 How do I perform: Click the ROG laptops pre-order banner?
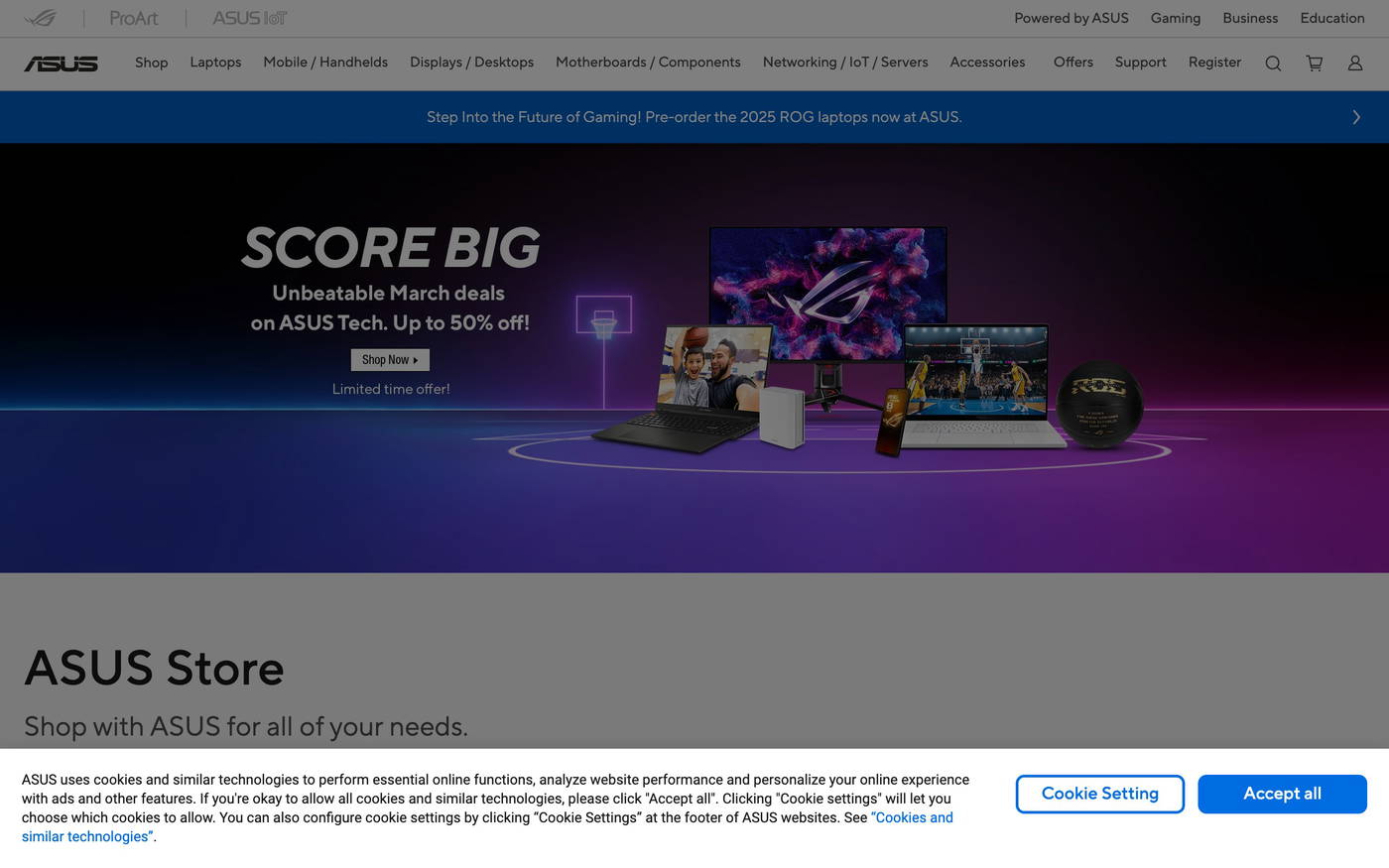(x=694, y=116)
